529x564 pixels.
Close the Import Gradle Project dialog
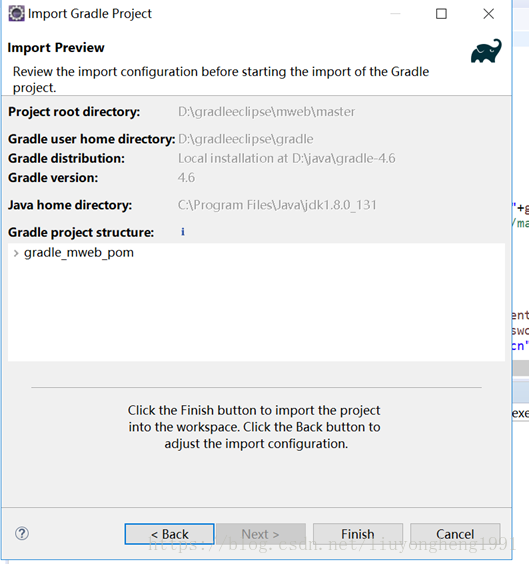[488, 14]
